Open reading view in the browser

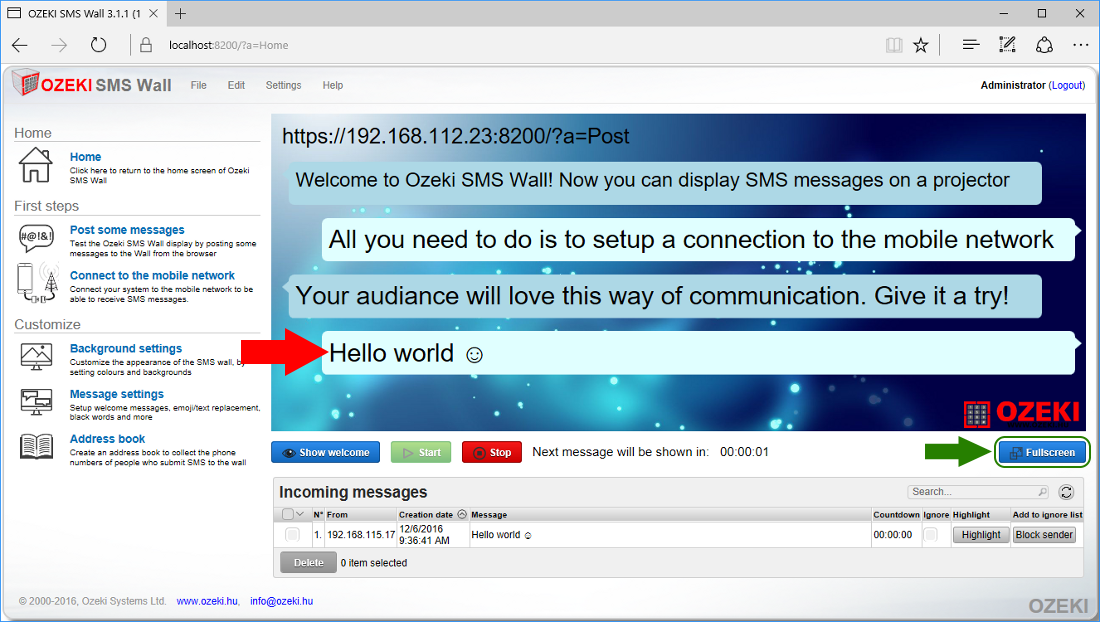coord(894,45)
